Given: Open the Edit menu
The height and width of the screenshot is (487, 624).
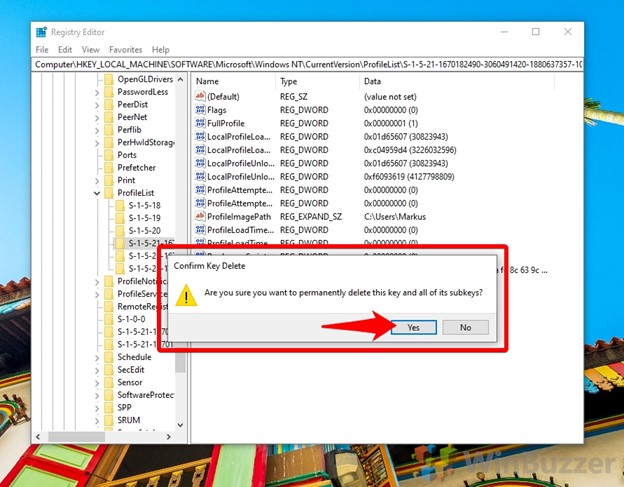Looking at the screenshot, I should click(x=65, y=49).
